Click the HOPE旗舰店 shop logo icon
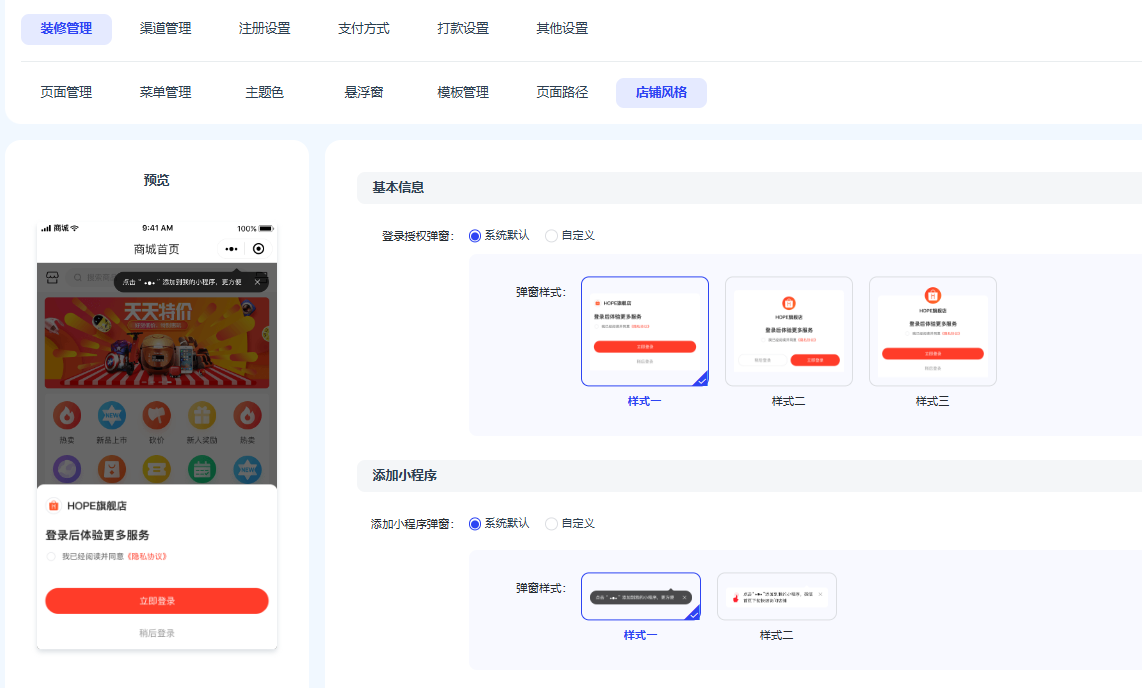The image size is (1142, 688). tap(54, 506)
